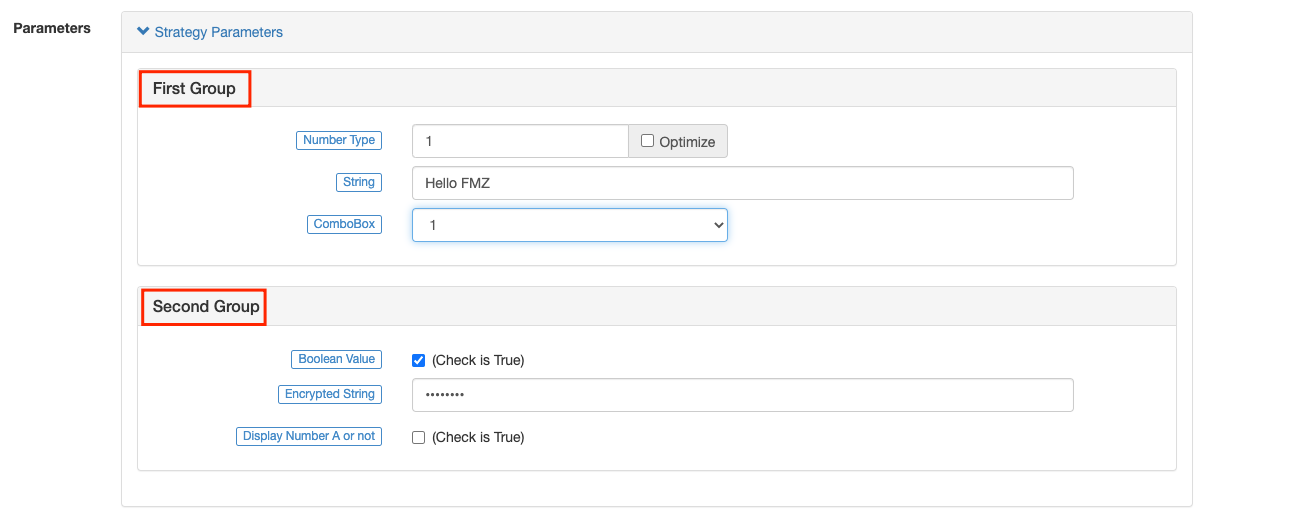Click the Display Number A or not label
This screenshot has width=1300, height=526.
click(x=309, y=436)
